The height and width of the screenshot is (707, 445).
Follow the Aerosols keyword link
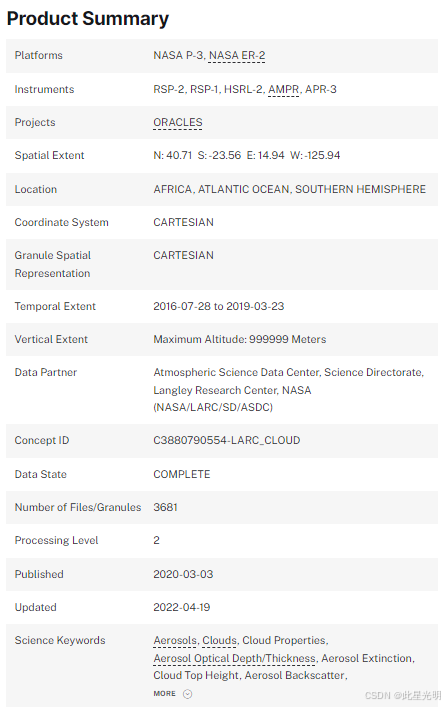tap(175, 640)
